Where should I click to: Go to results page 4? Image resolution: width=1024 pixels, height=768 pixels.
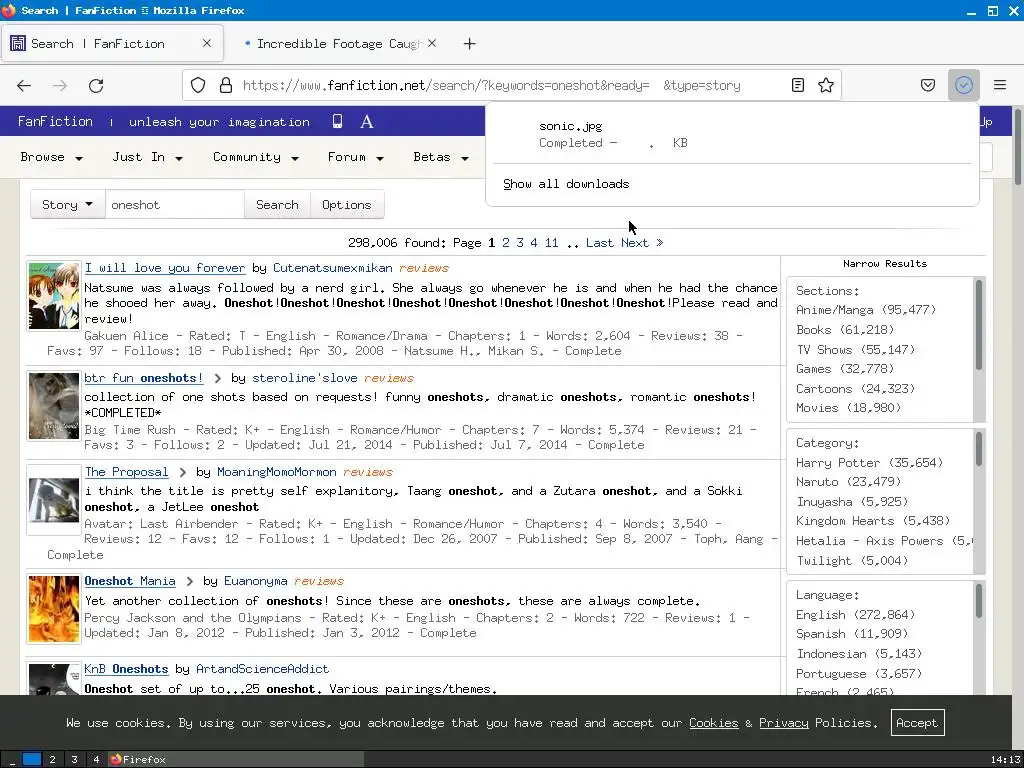534,243
